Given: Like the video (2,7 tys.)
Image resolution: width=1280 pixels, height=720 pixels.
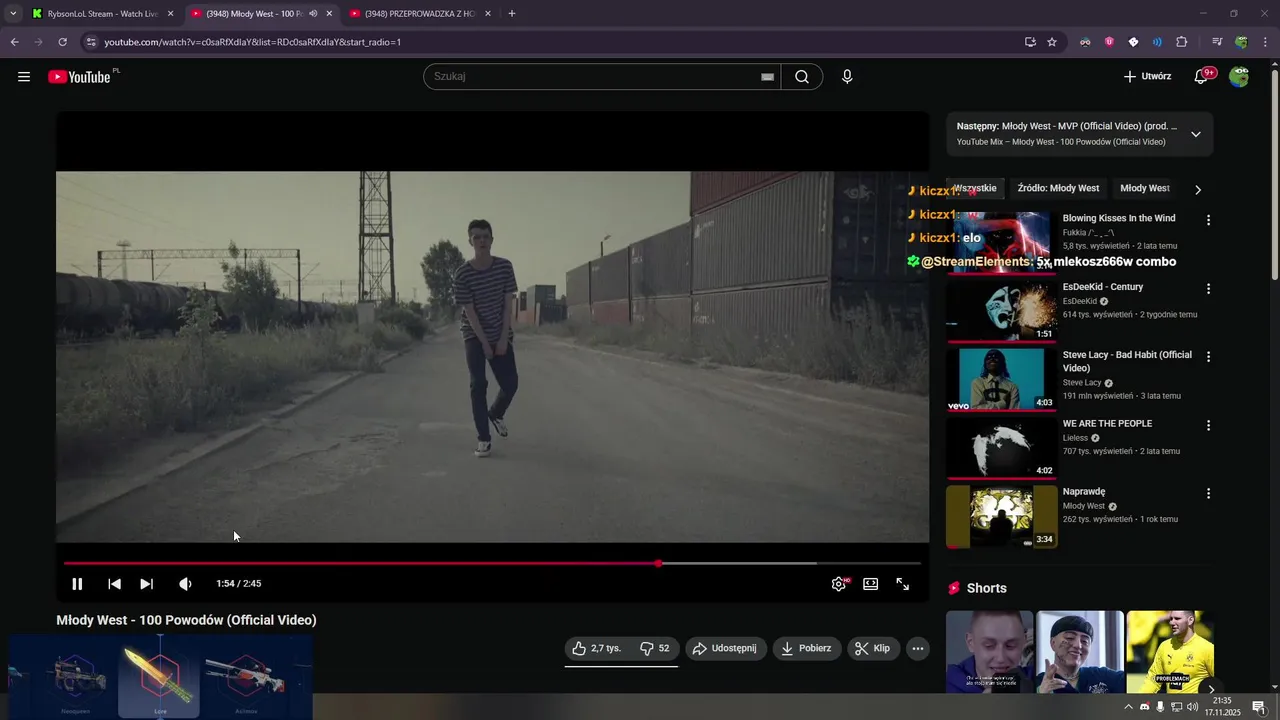Looking at the screenshot, I should [598, 648].
